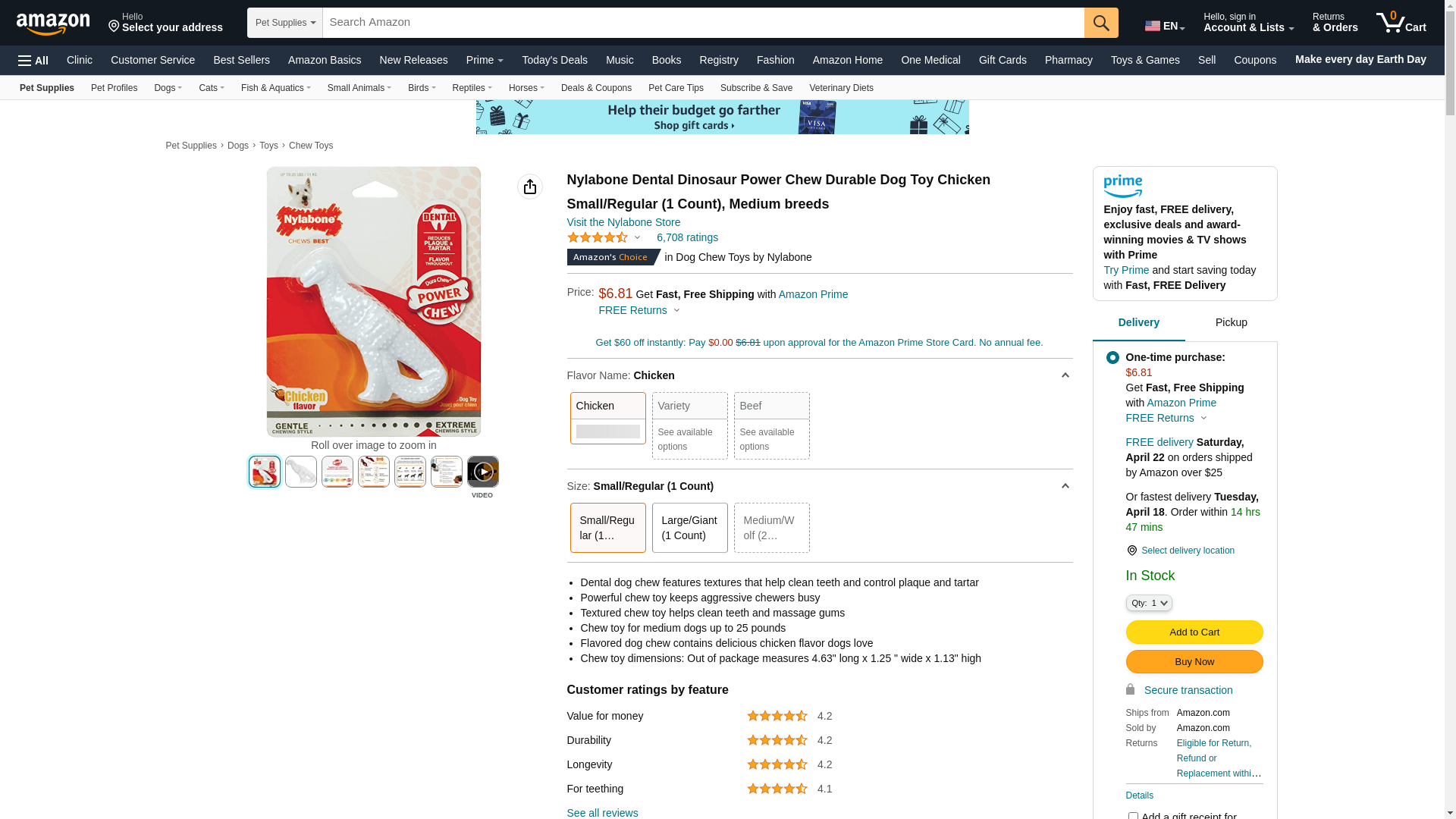Open the 6,708 ratings link
The image size is (1456, 819).
[687, 237]
